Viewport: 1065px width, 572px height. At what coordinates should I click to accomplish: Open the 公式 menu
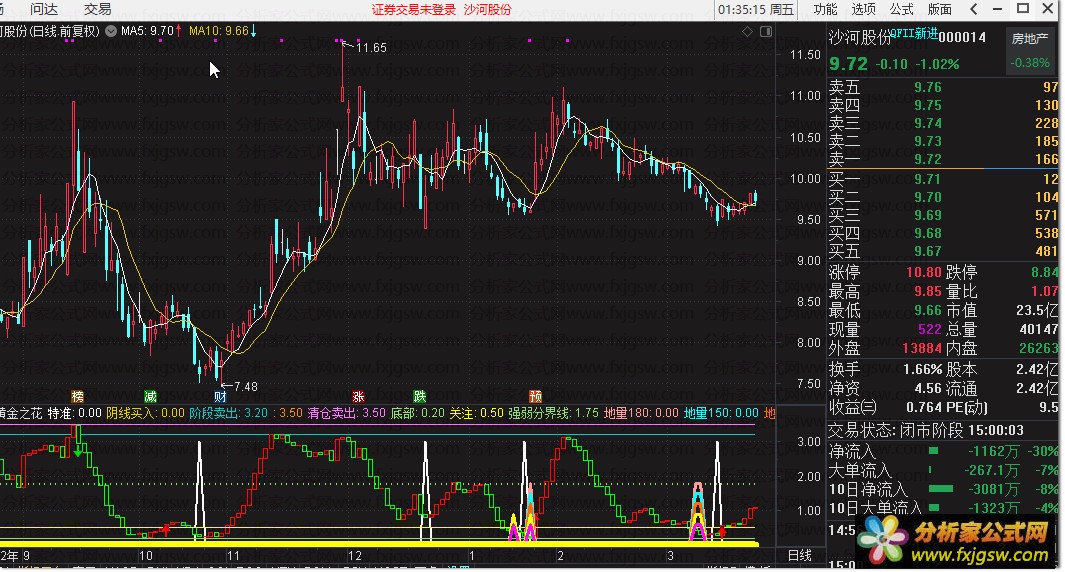coord(901,9)
